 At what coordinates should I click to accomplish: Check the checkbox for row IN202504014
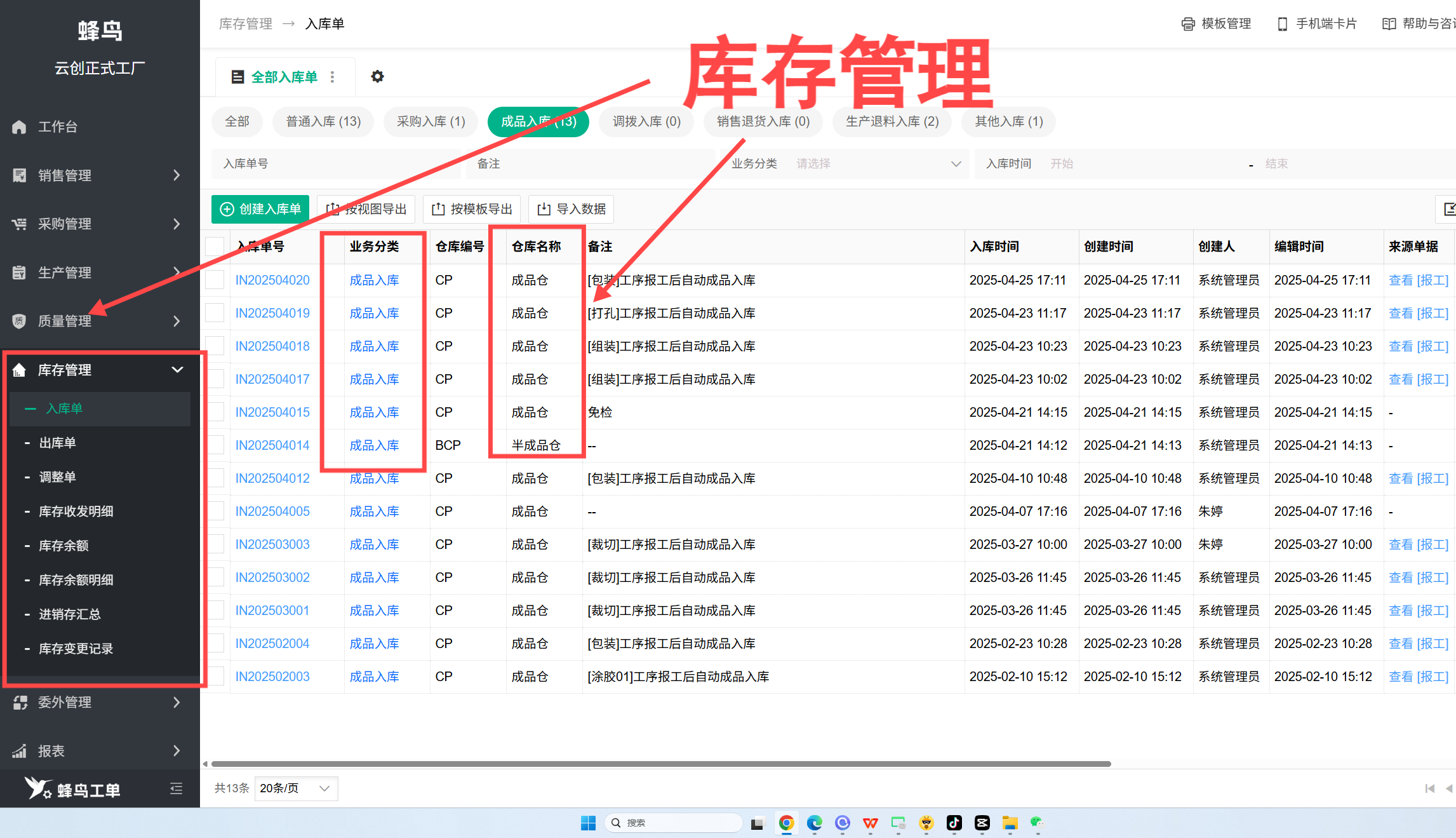coord(215,445)
